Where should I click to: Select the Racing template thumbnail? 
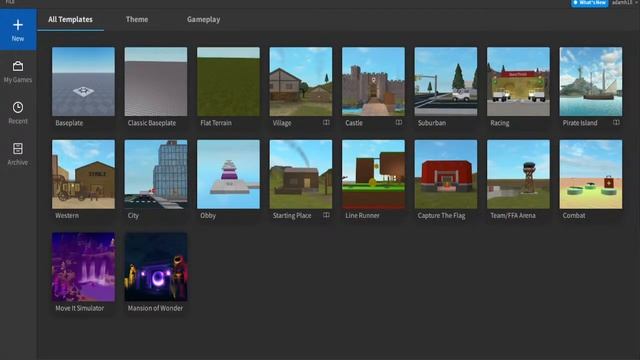click(x=518, y=82)
